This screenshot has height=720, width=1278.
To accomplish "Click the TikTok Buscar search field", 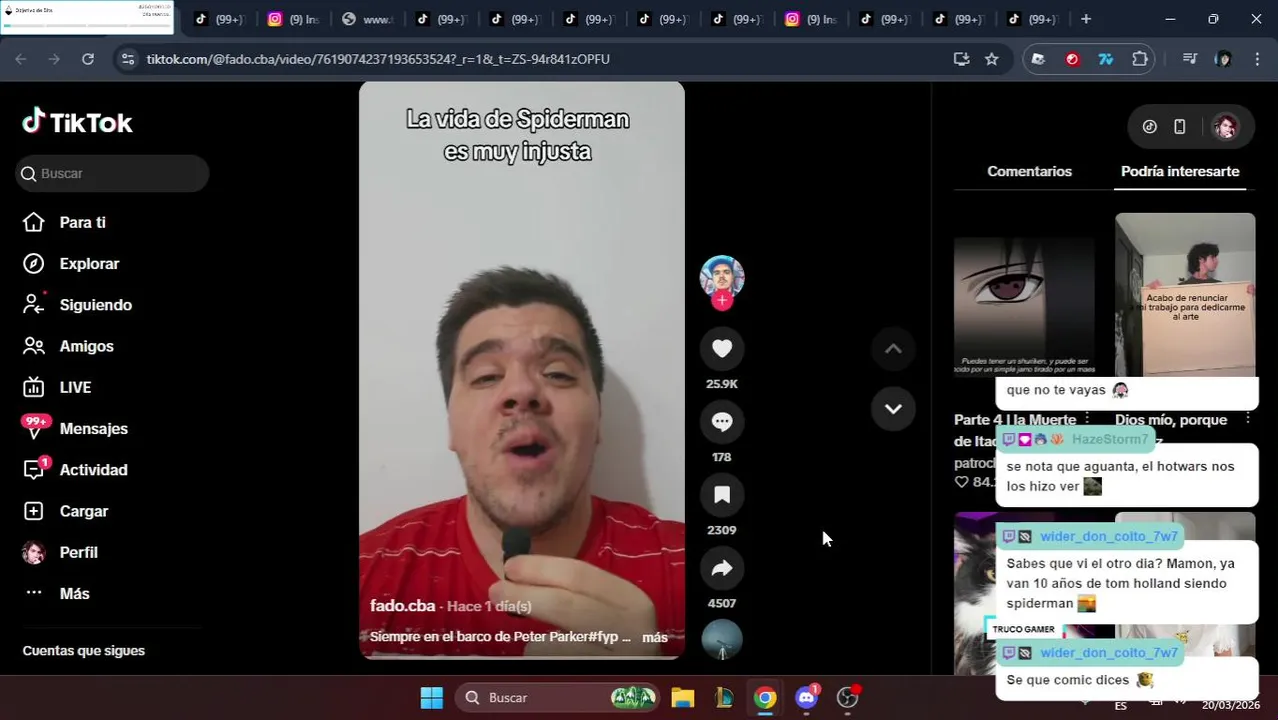I will click(112, 173).
